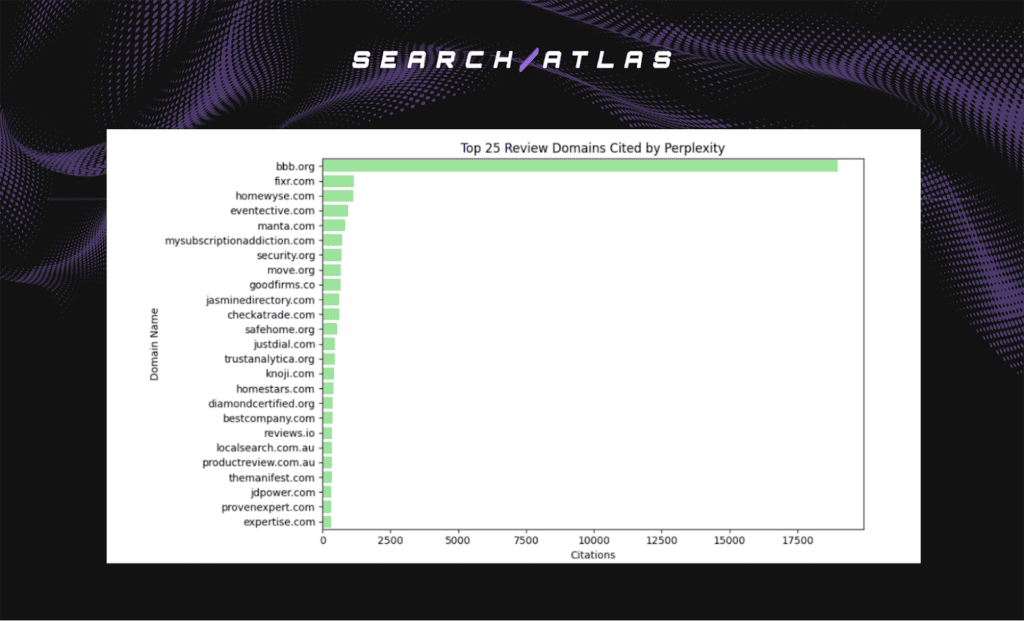Select the goodfirms.co label

coord(282,284)
